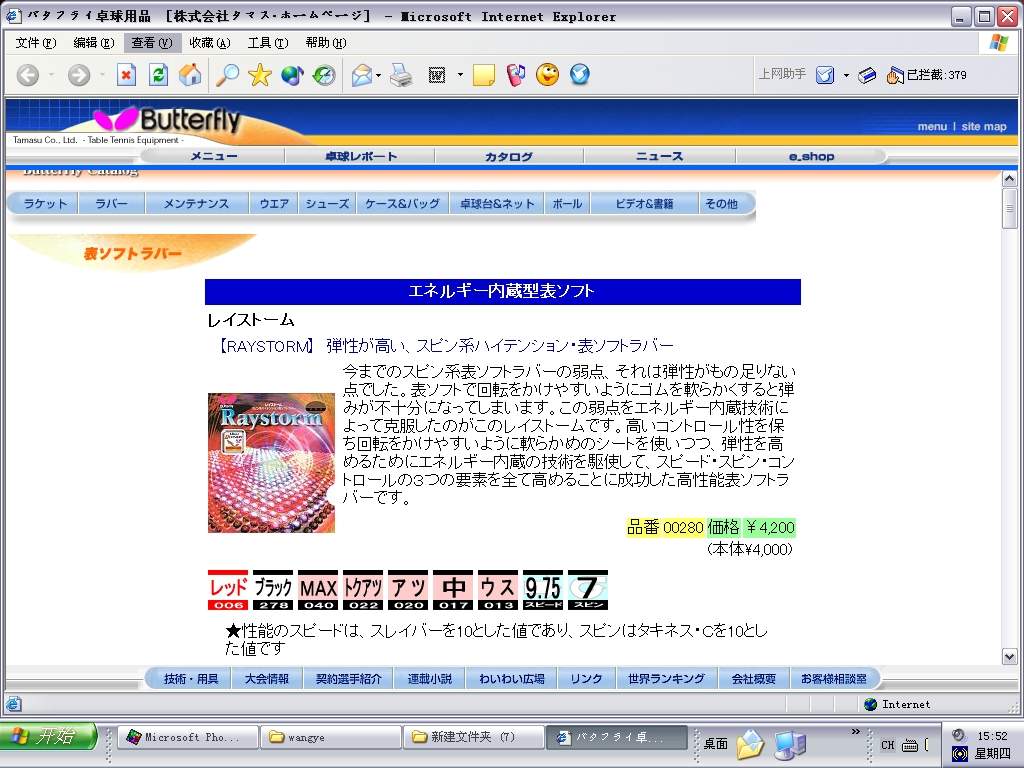Viewport: 1024px width, 768px height.
Task: Expand the Forward button history dropdown arrow
Action: click(102, 75)
